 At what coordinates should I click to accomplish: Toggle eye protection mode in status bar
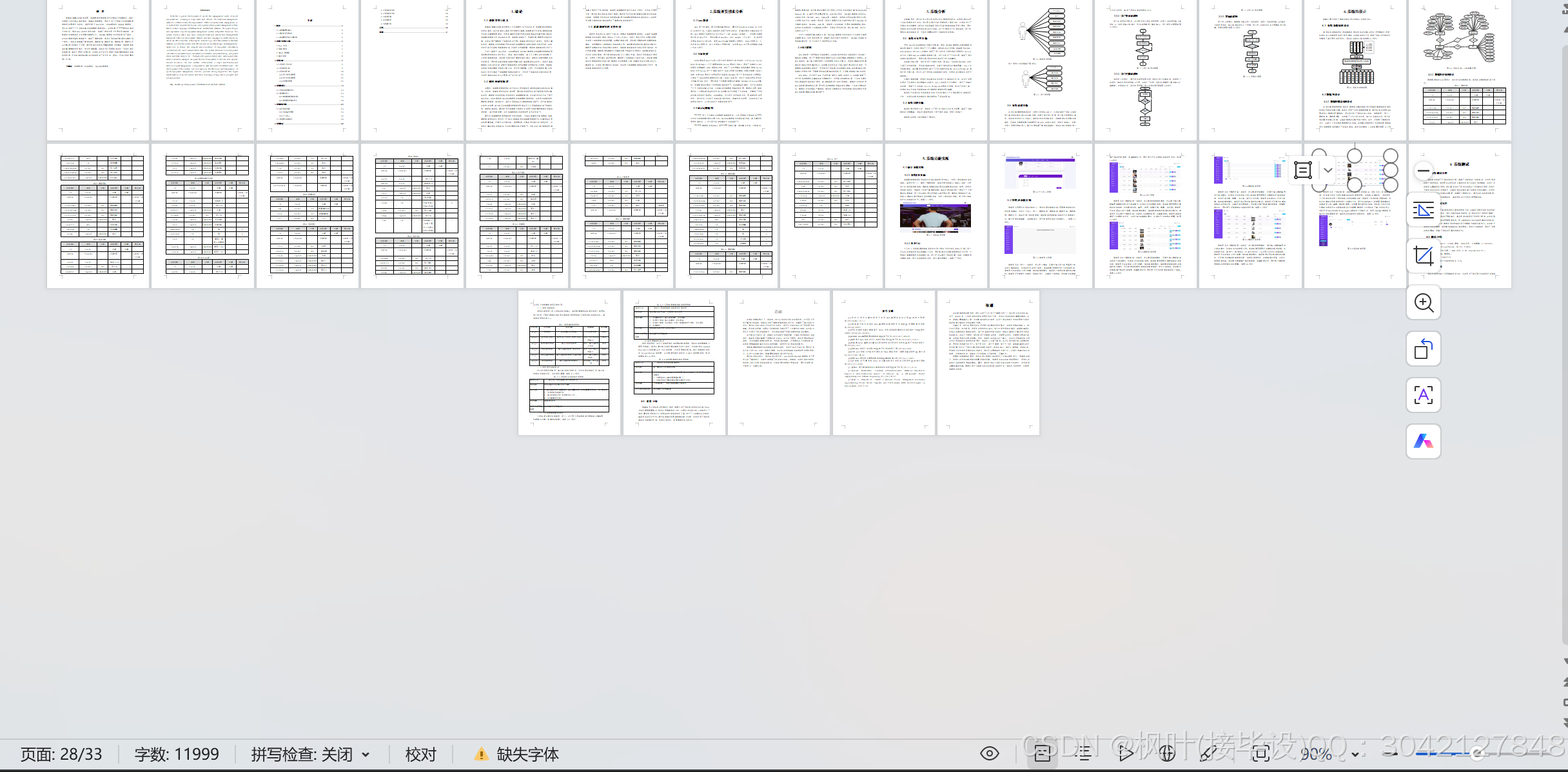[x=990, y=753]
